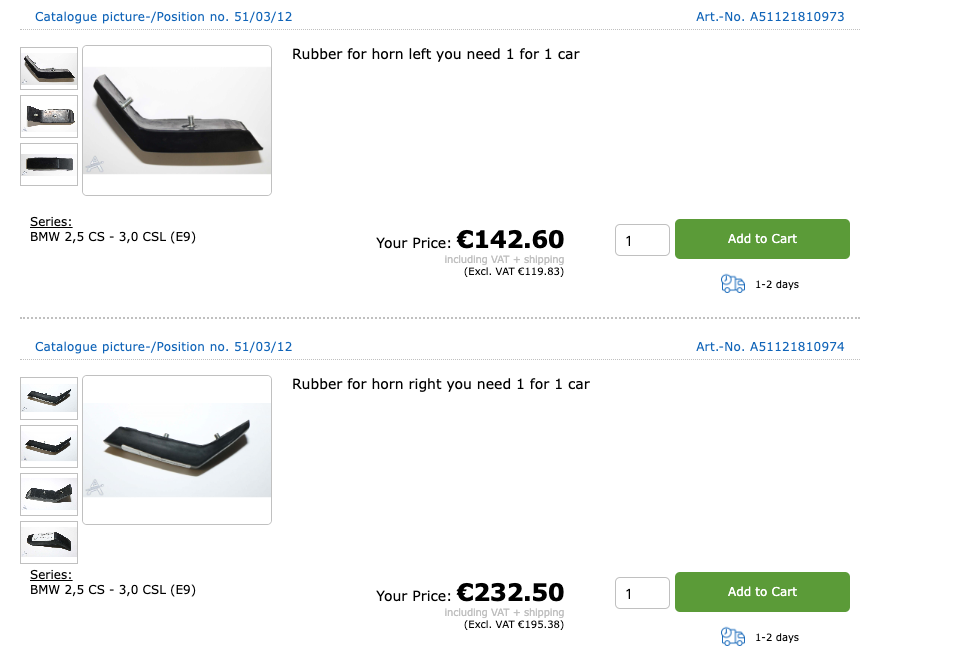Viewport: 958px width, 648px height.
Task: Select second thumbnail of right horn rubber
Action: click(x=49, y=446)
